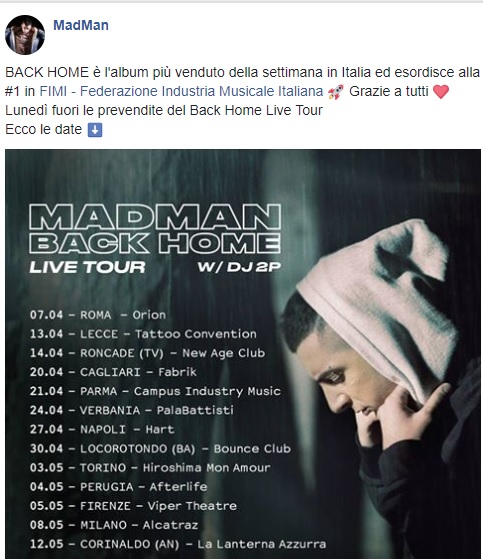Click the PARMA Campus Industry Music line
483x559 pixels.
[155, 391]
